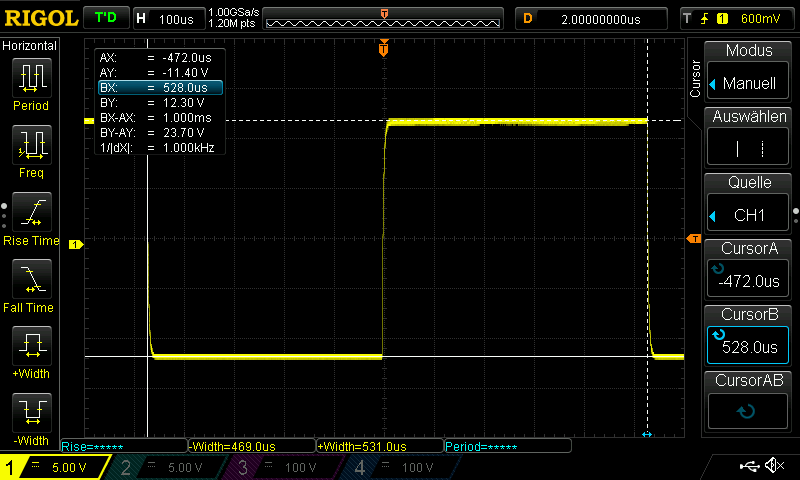
Task: Toggle channel 1 at 5.00 V
Action: 55,467
